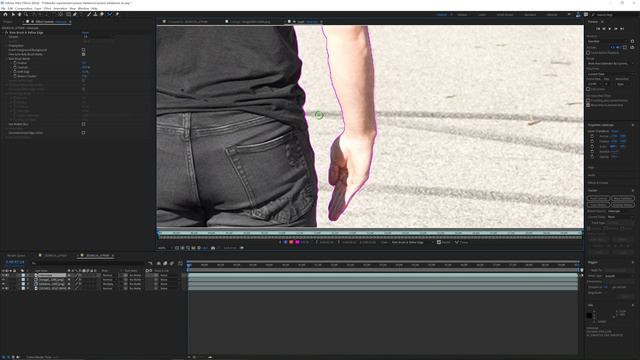Select the Pen tool

(75, 14)
